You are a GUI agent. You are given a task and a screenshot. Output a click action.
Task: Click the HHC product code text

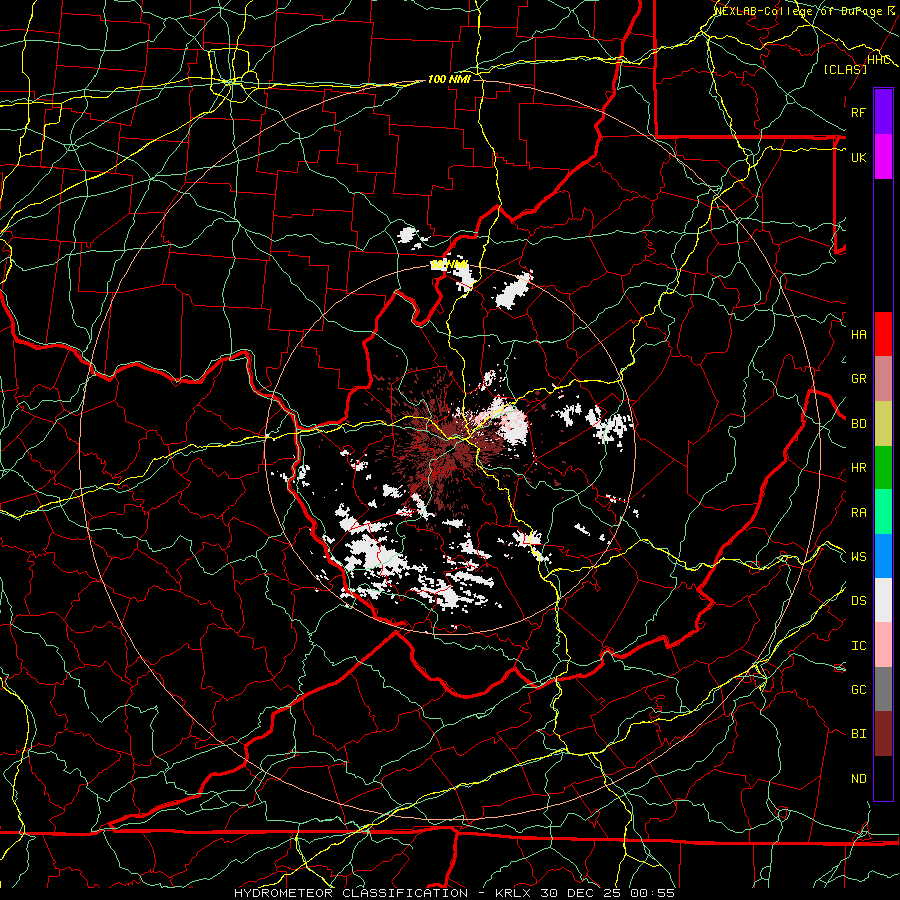[x=879, y=60]
